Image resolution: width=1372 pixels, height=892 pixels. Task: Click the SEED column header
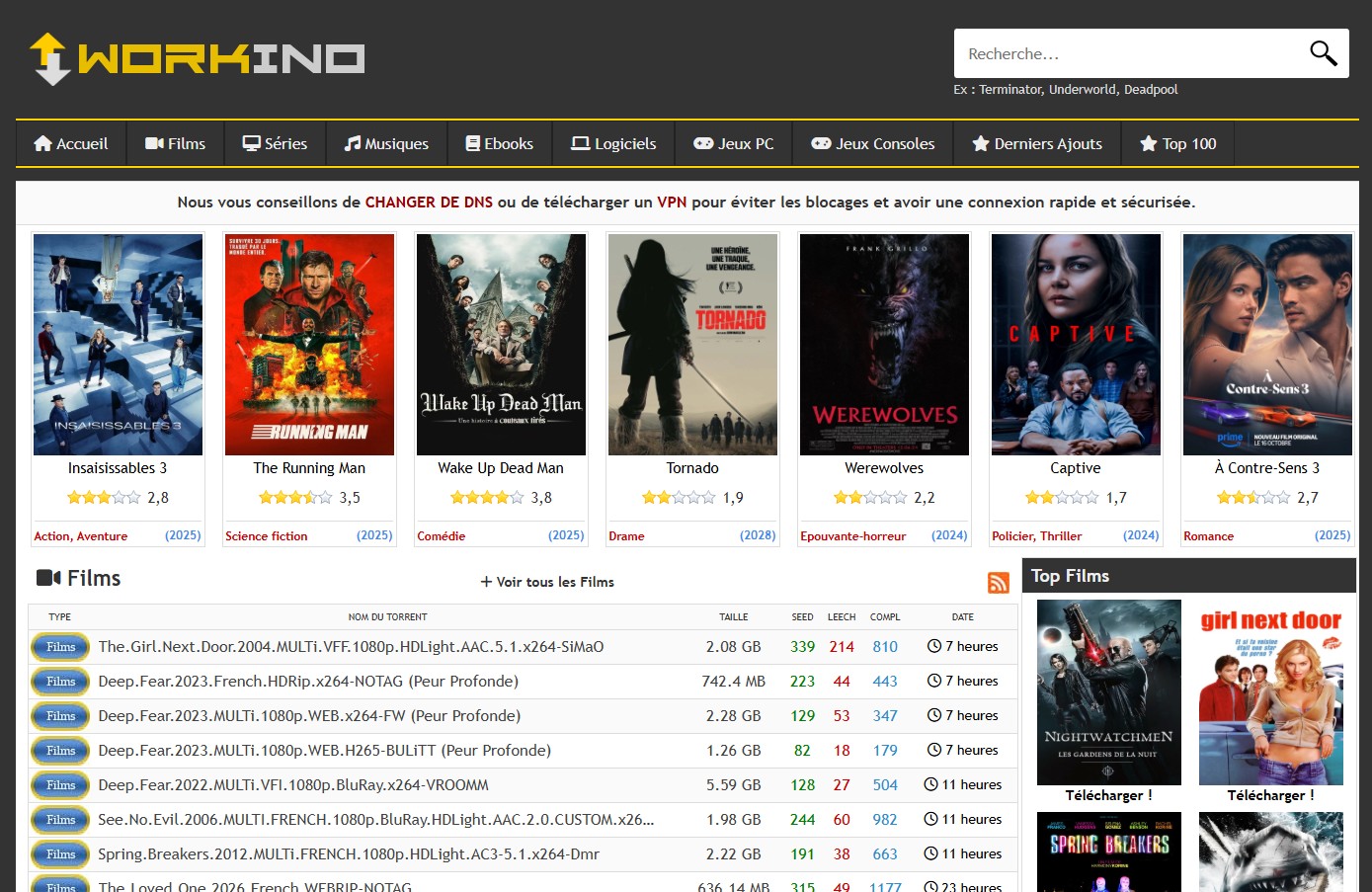(x=803, y=617)
